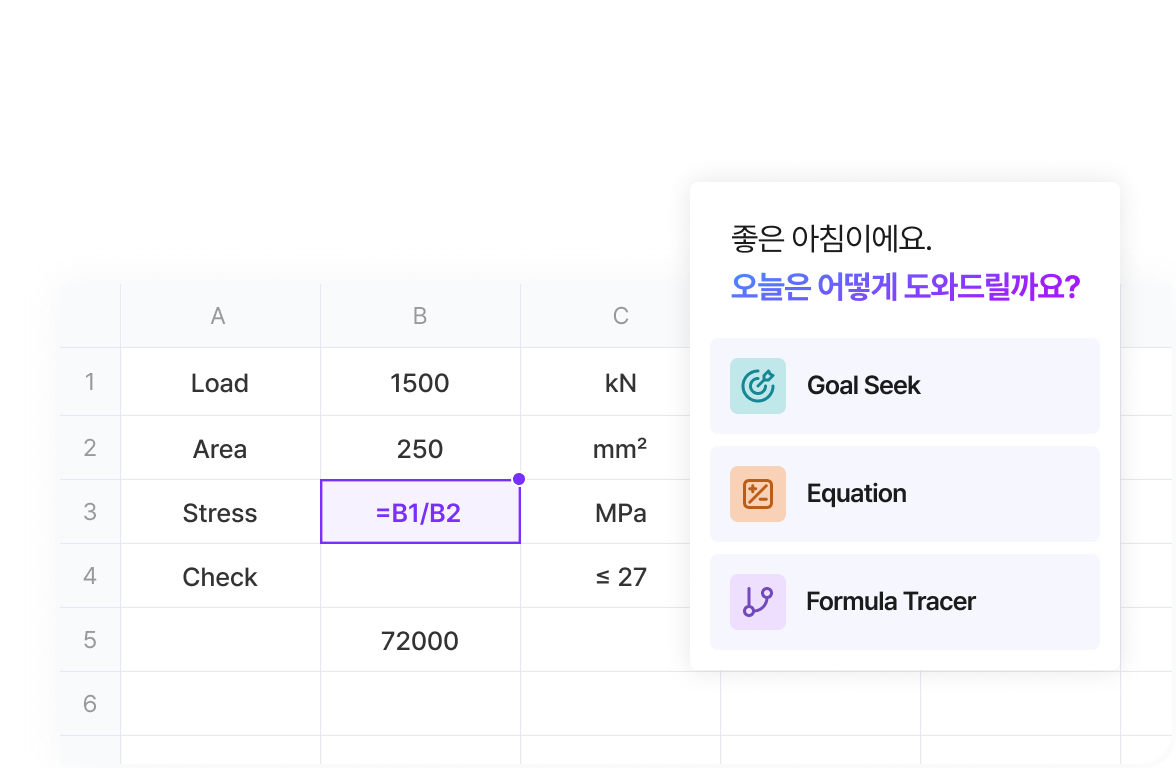Click the ≤ 27 cell
Image resolution: width=1176 pixels, height=768 pixels.
(620, 577)
